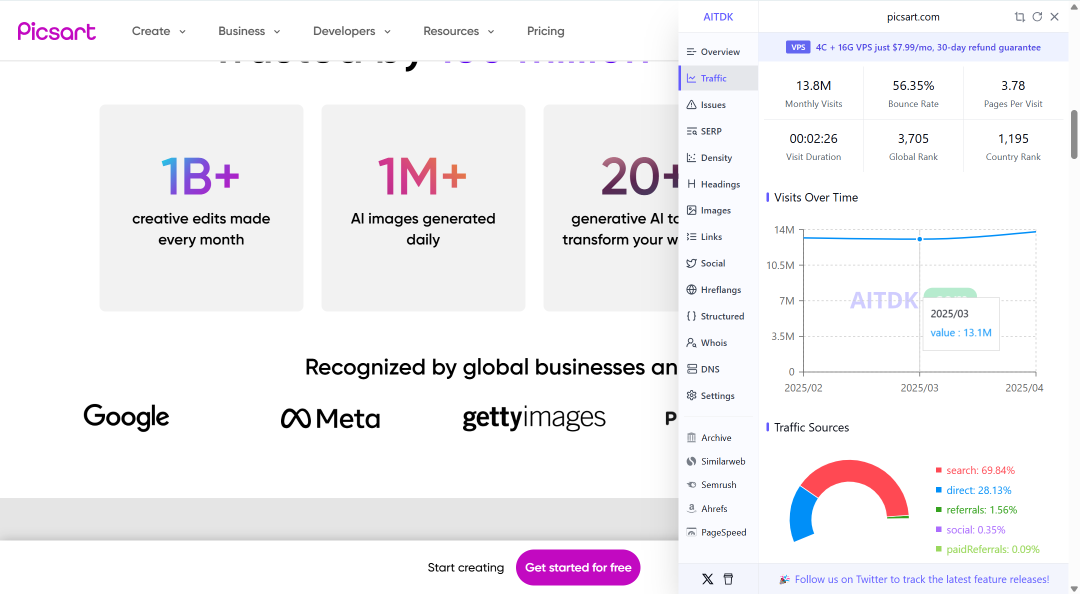Open the Structured data section
Viewport: 1080px width, 594px height.
point(718,316)
